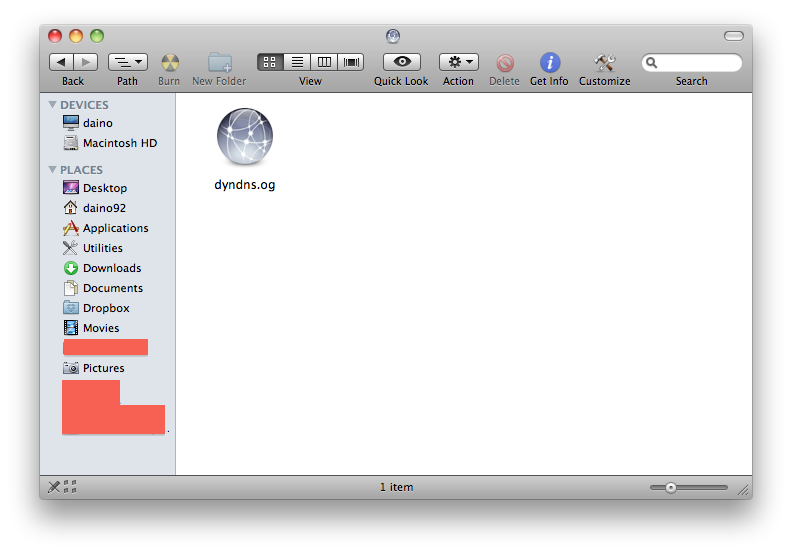Screen dimensions: 792x554
Task: Open Documents in the sidebar
Action: point(108,288)
